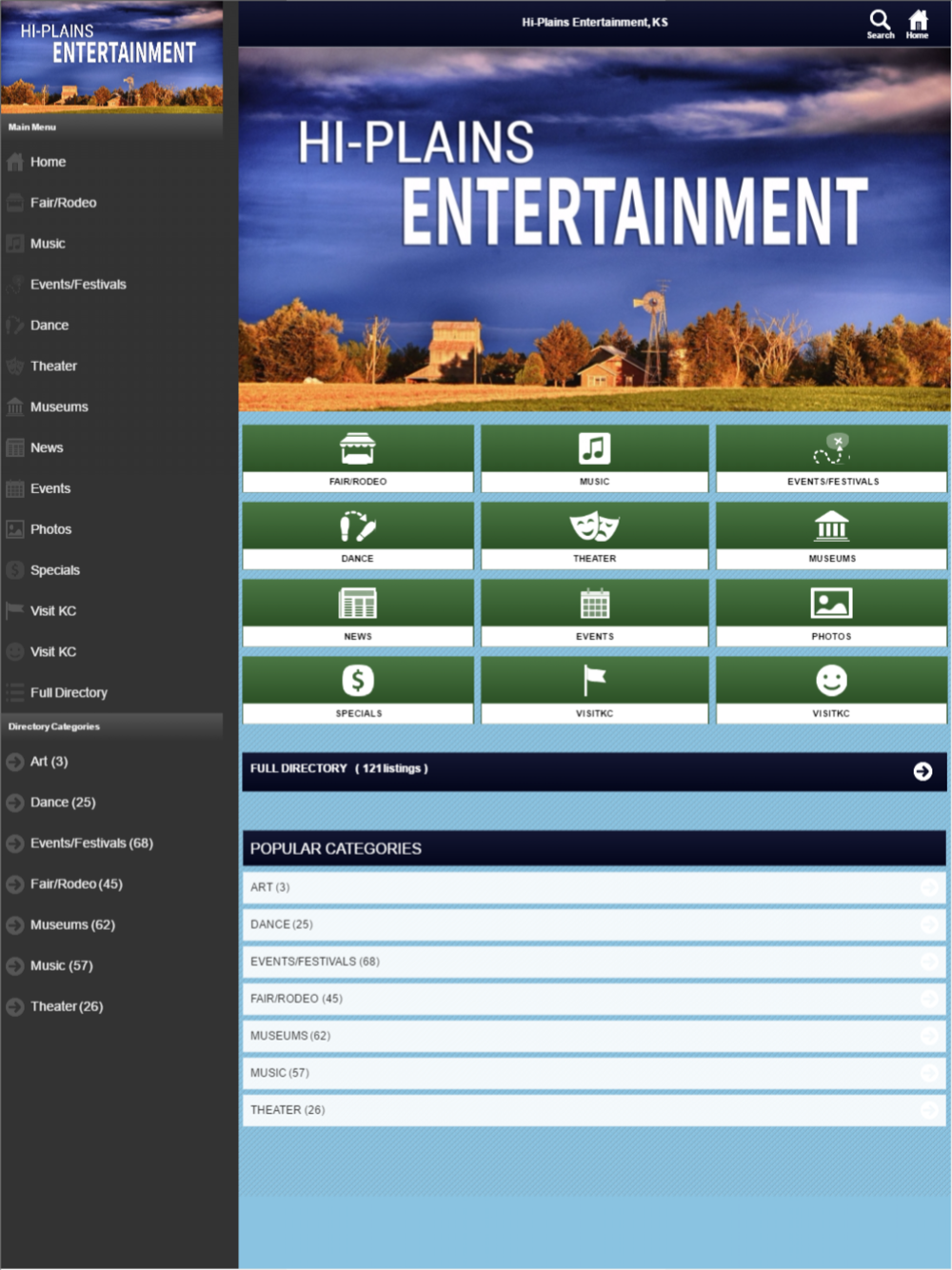This screenshot has width=952, height=1270.
Task: Expand FAIR/RODEO (45) popular category row
Action: [594, 999]
